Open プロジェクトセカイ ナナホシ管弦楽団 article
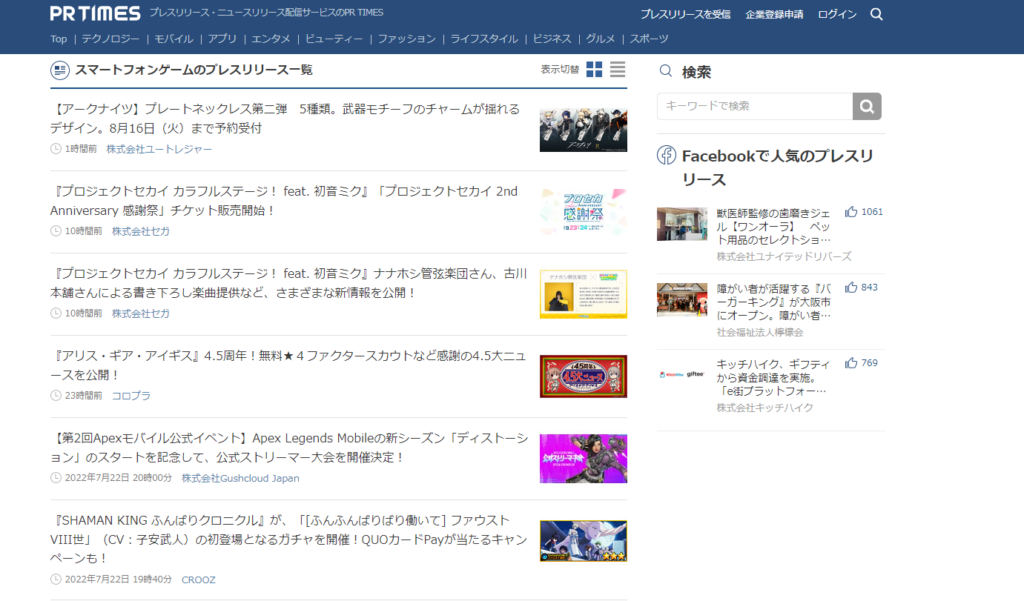1024x601 pixels. click(x=289, y=283)
